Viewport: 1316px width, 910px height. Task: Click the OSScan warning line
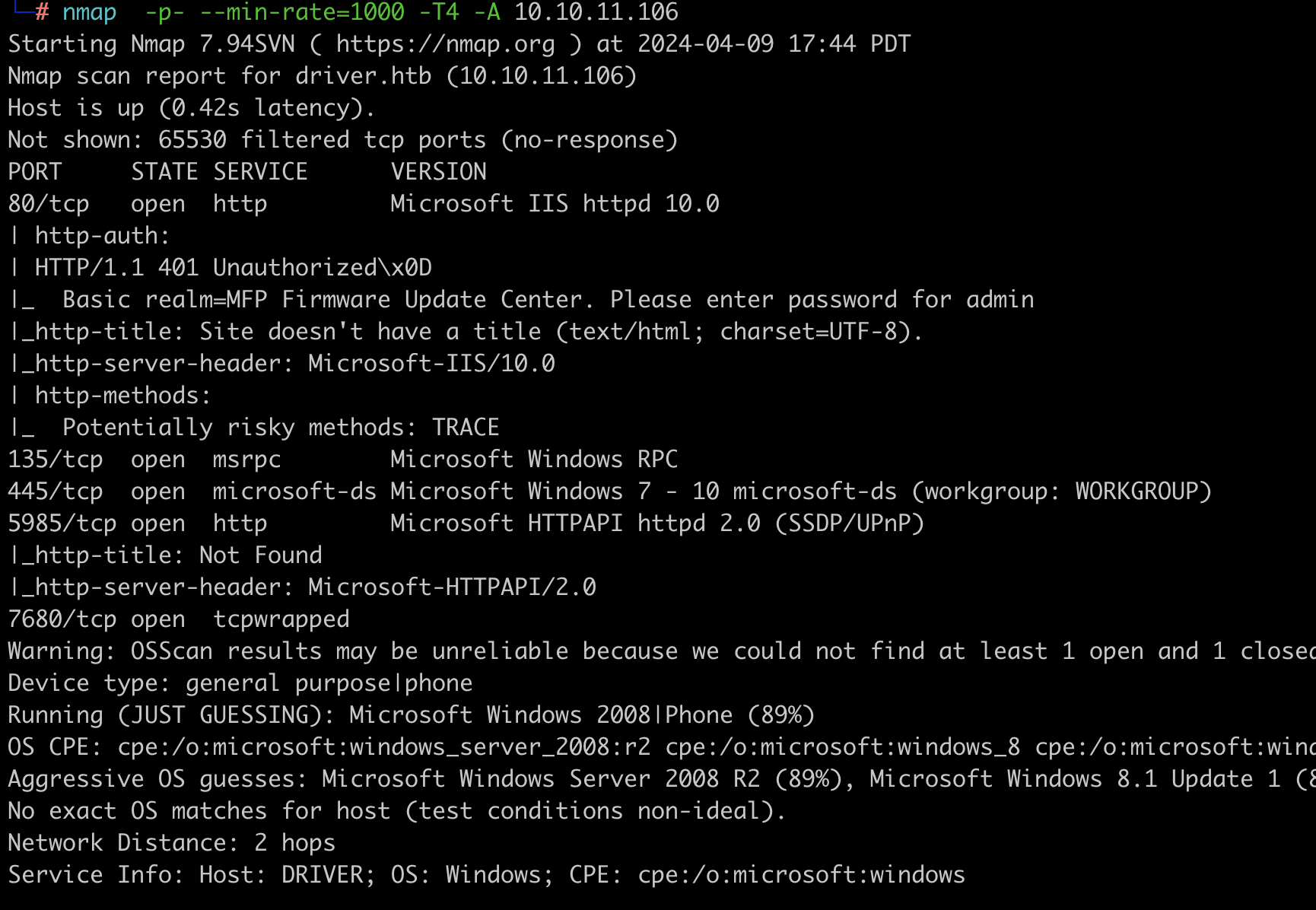(x=661, y=651)
